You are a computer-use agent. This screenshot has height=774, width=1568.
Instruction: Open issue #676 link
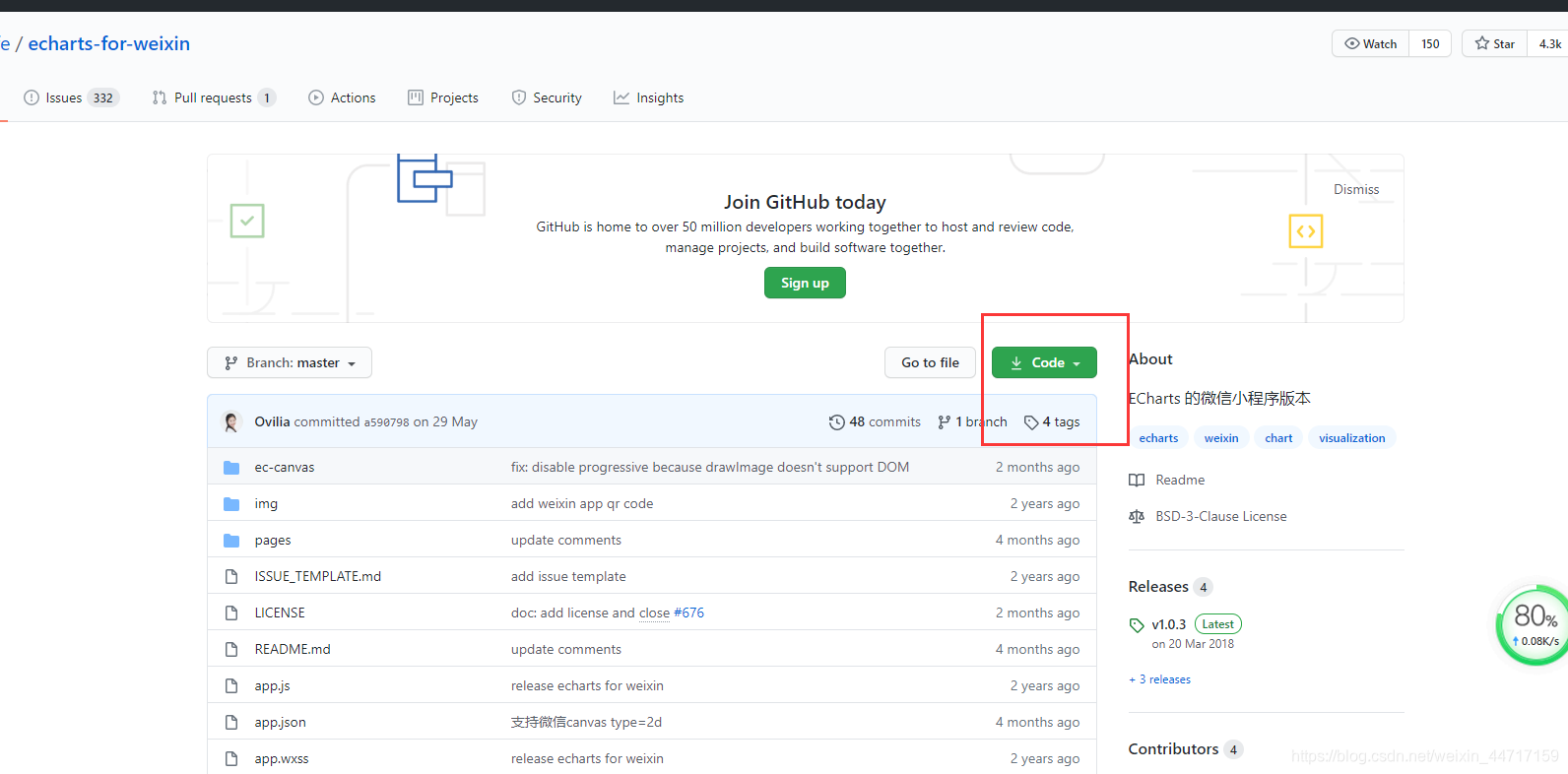coord(688,613)
